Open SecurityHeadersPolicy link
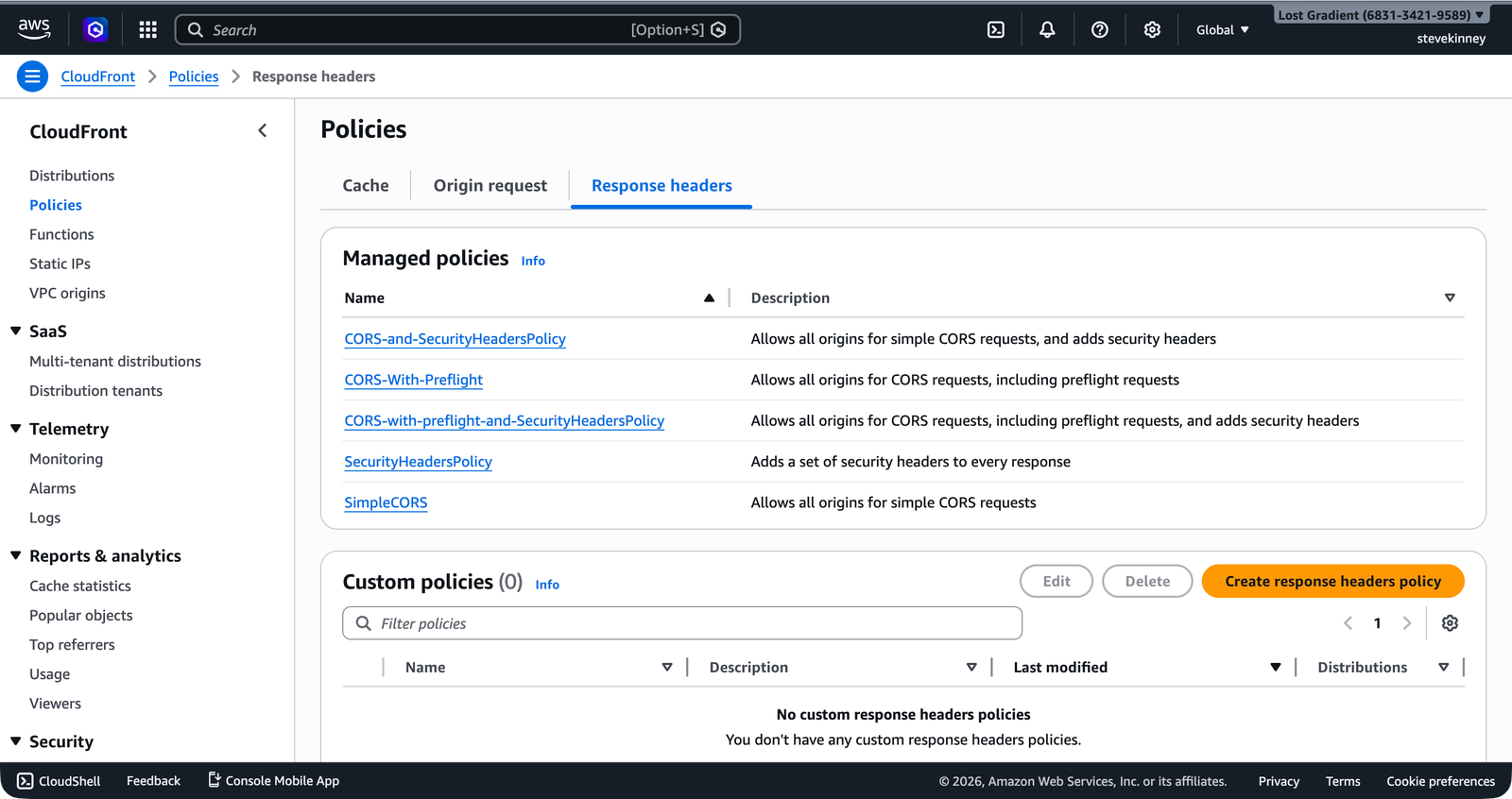1512x799 pixels. tap(418, 462)
